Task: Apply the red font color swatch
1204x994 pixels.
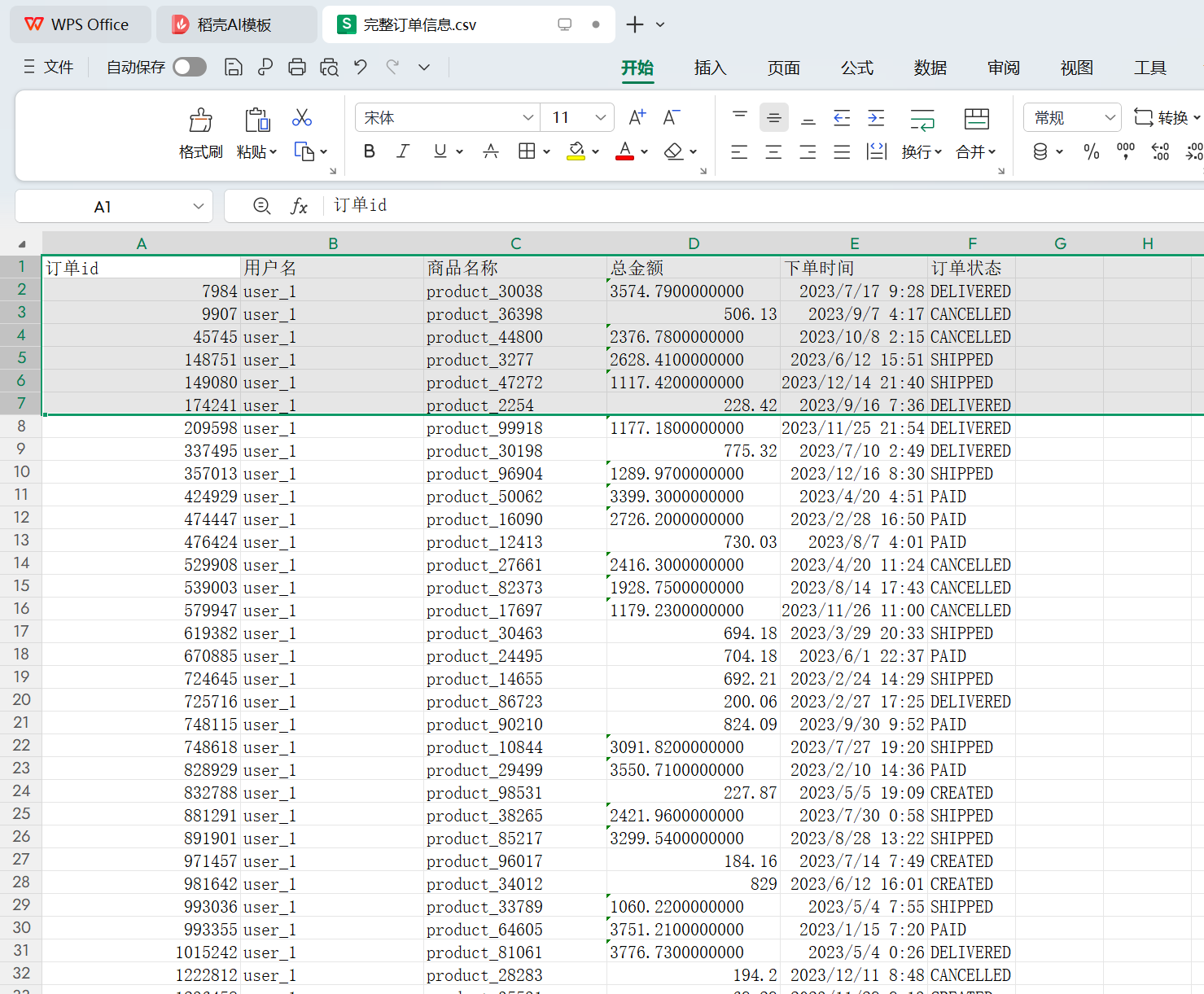Action: click(624, 151)
